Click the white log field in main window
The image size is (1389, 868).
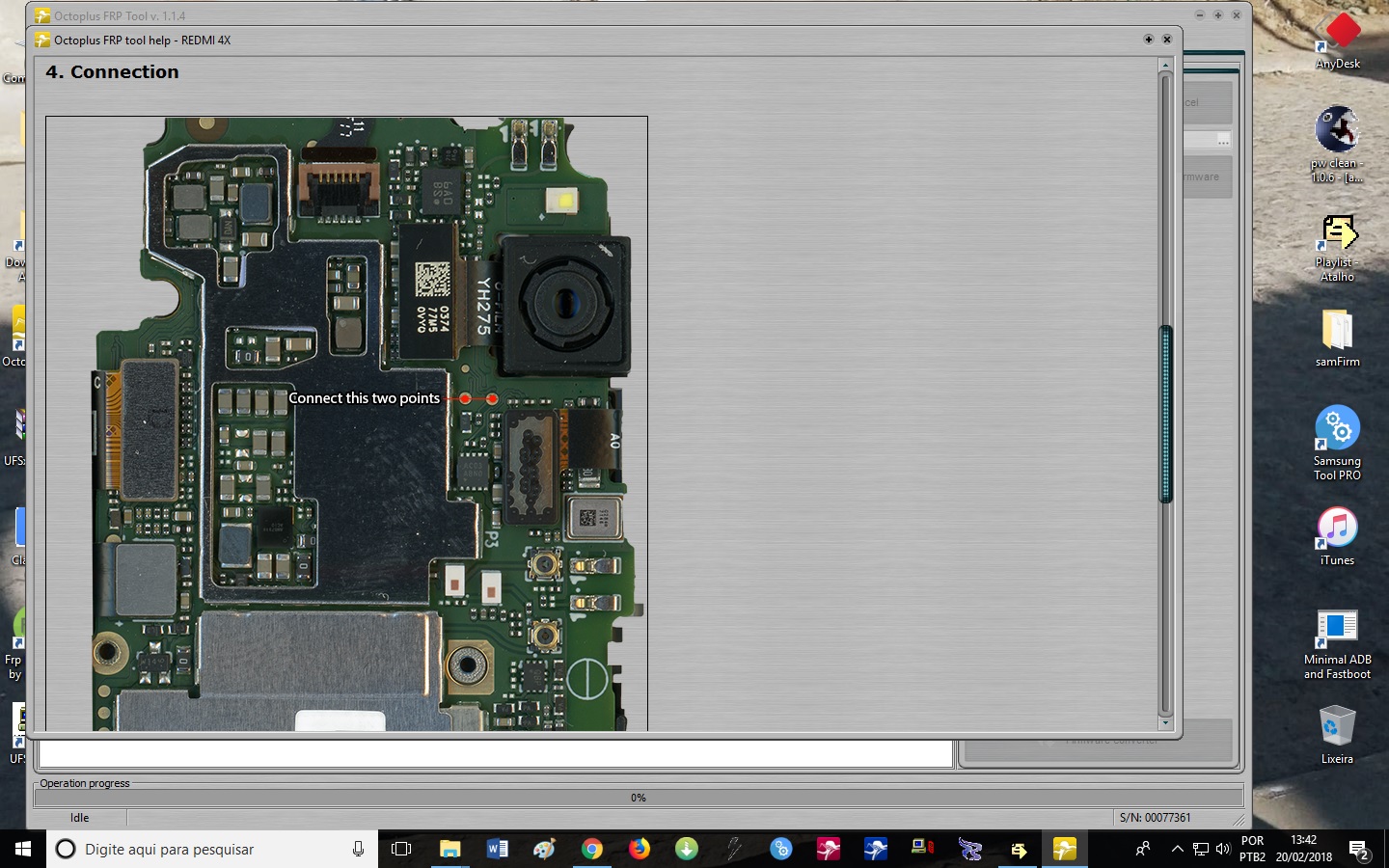[x=496, y=753]
